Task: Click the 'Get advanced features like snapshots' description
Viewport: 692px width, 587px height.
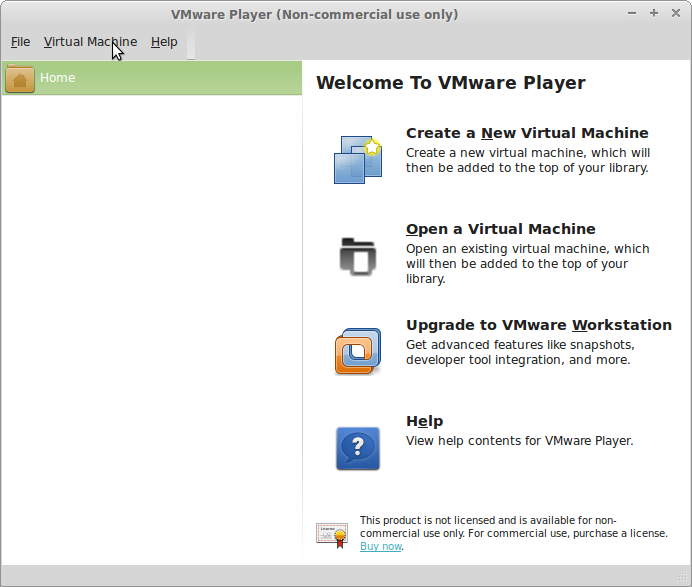Action: pyautogui.click(x=520, y=352)
